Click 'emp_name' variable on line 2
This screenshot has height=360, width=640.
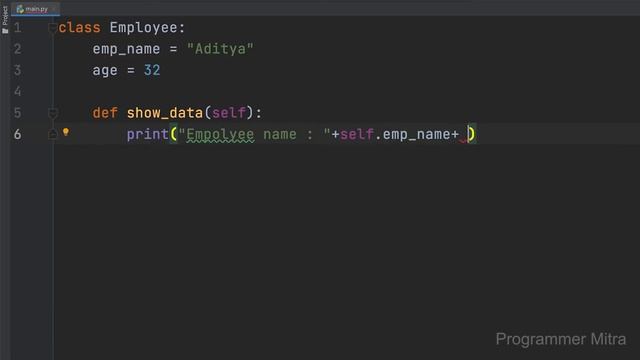126,49
